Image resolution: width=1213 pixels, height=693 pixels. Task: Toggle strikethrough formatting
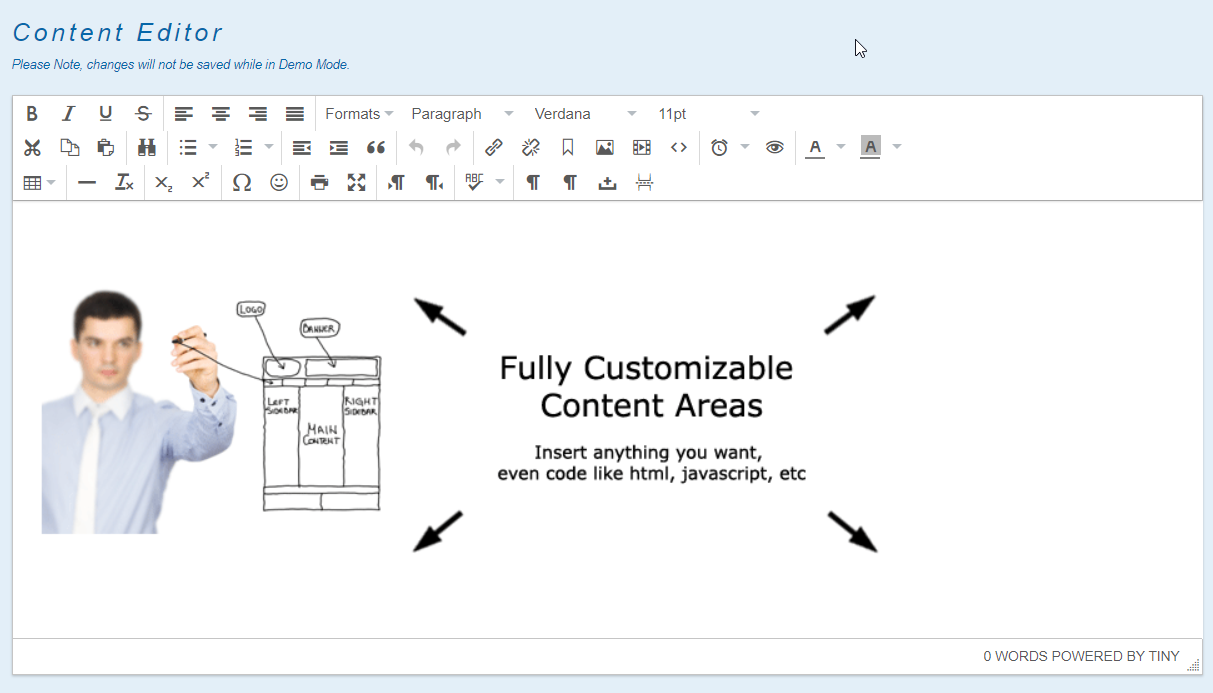pos(143,114)
